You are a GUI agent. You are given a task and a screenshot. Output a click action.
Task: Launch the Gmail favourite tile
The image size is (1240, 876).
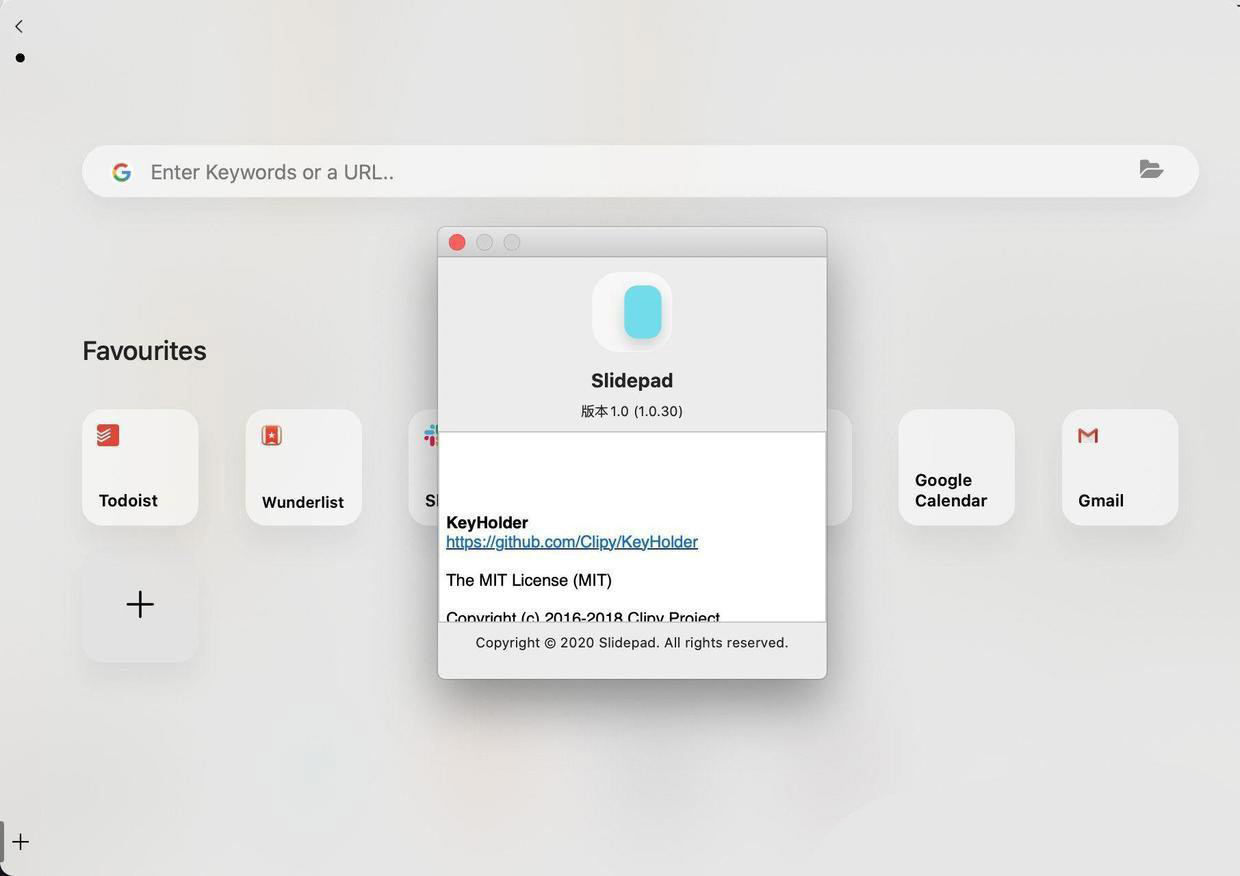[1120, 467]
